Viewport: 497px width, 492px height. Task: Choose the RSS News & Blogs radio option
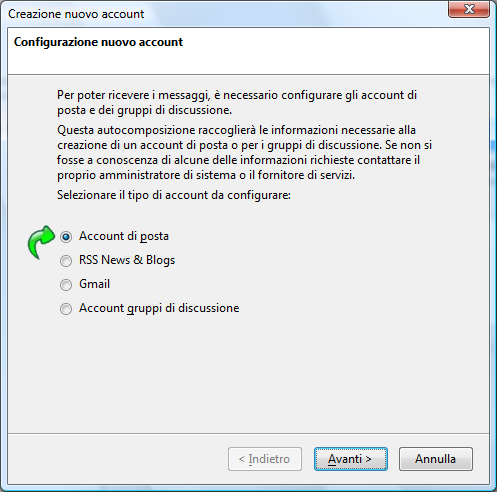click(66, 261)
